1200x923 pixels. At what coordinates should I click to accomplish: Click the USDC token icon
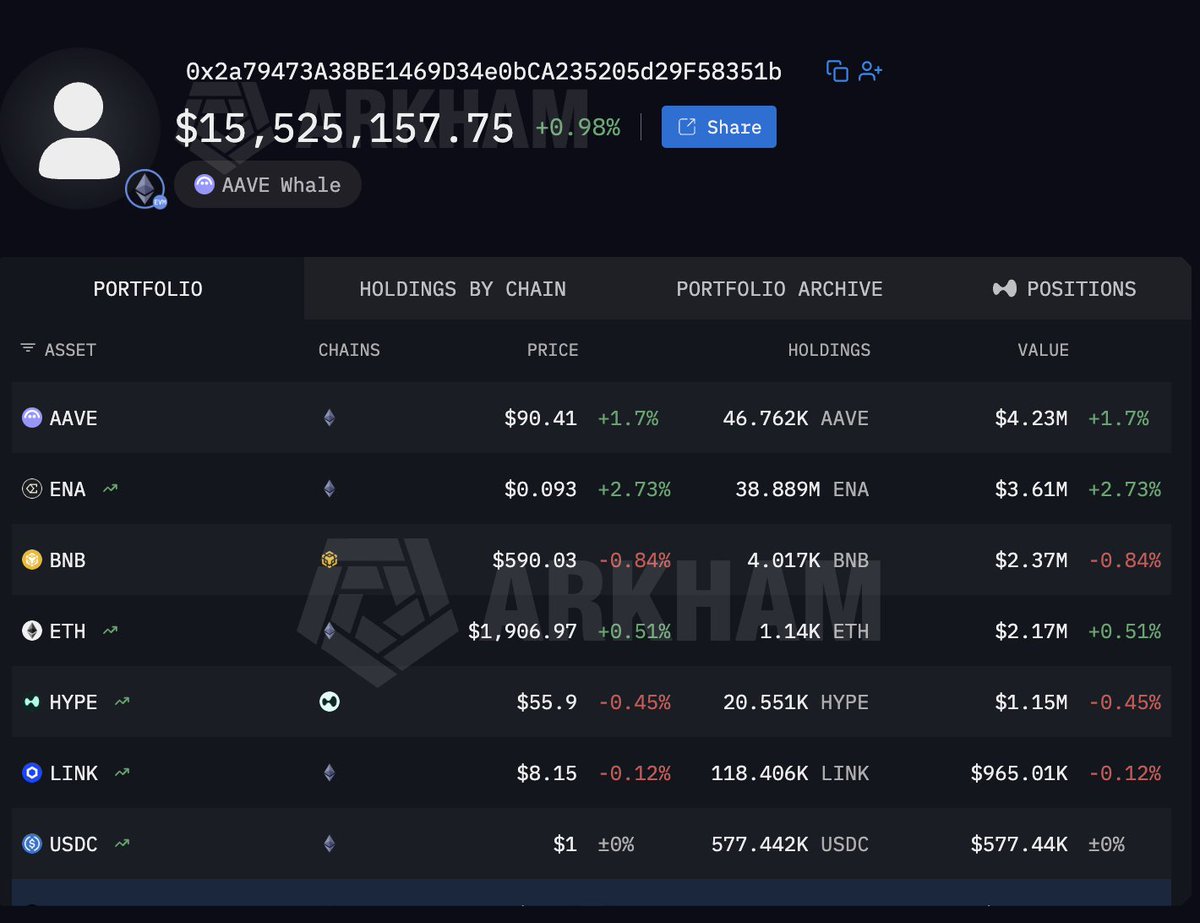point(32,844)
